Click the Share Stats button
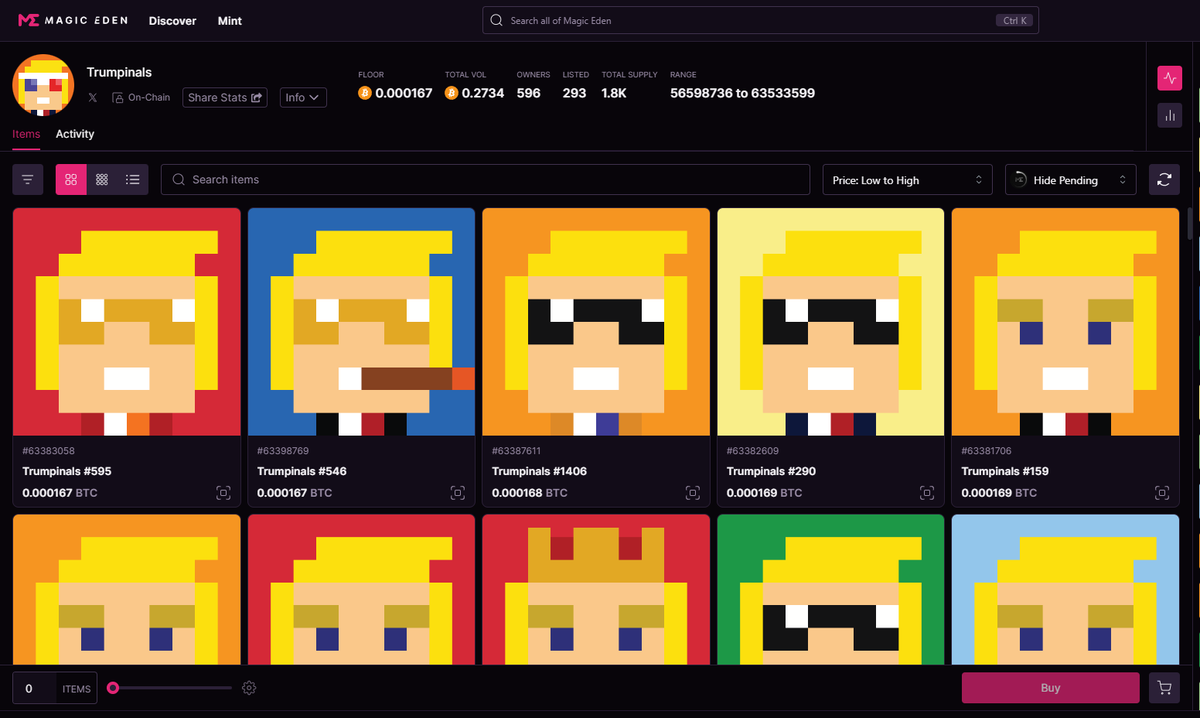Image resolution: width=1200 pixels, height=718 pixels. coord(225,97)
